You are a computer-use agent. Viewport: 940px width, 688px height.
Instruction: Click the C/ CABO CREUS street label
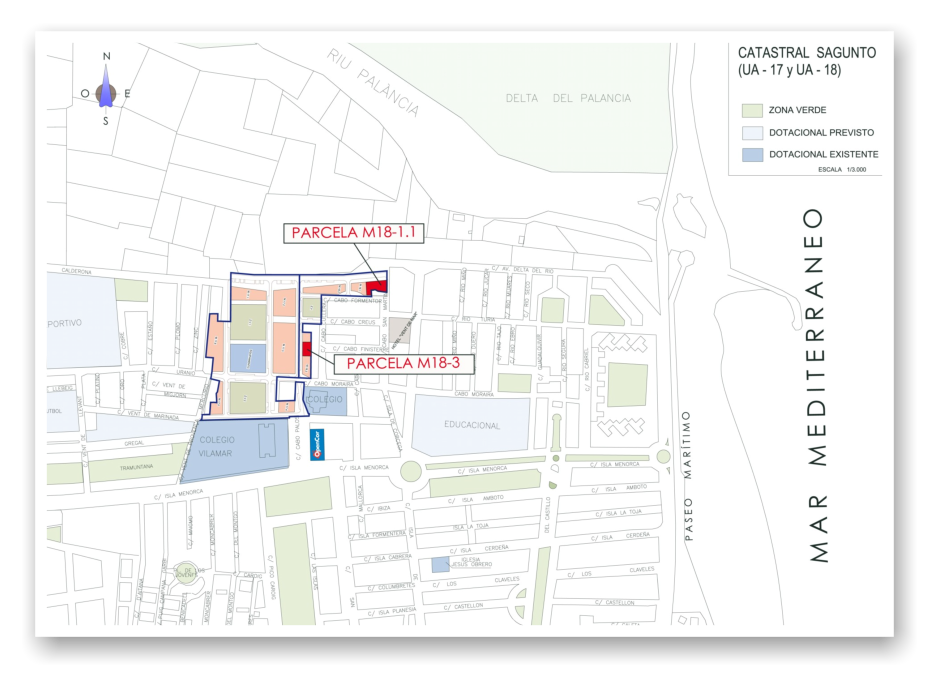pyautogui.click(x=354, y=322)
